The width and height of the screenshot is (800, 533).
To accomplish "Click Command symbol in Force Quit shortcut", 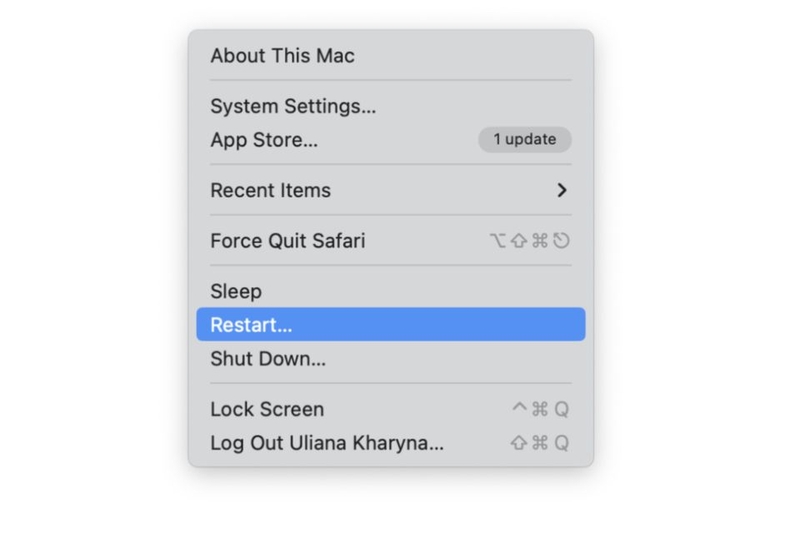I will tap(540, 241).
